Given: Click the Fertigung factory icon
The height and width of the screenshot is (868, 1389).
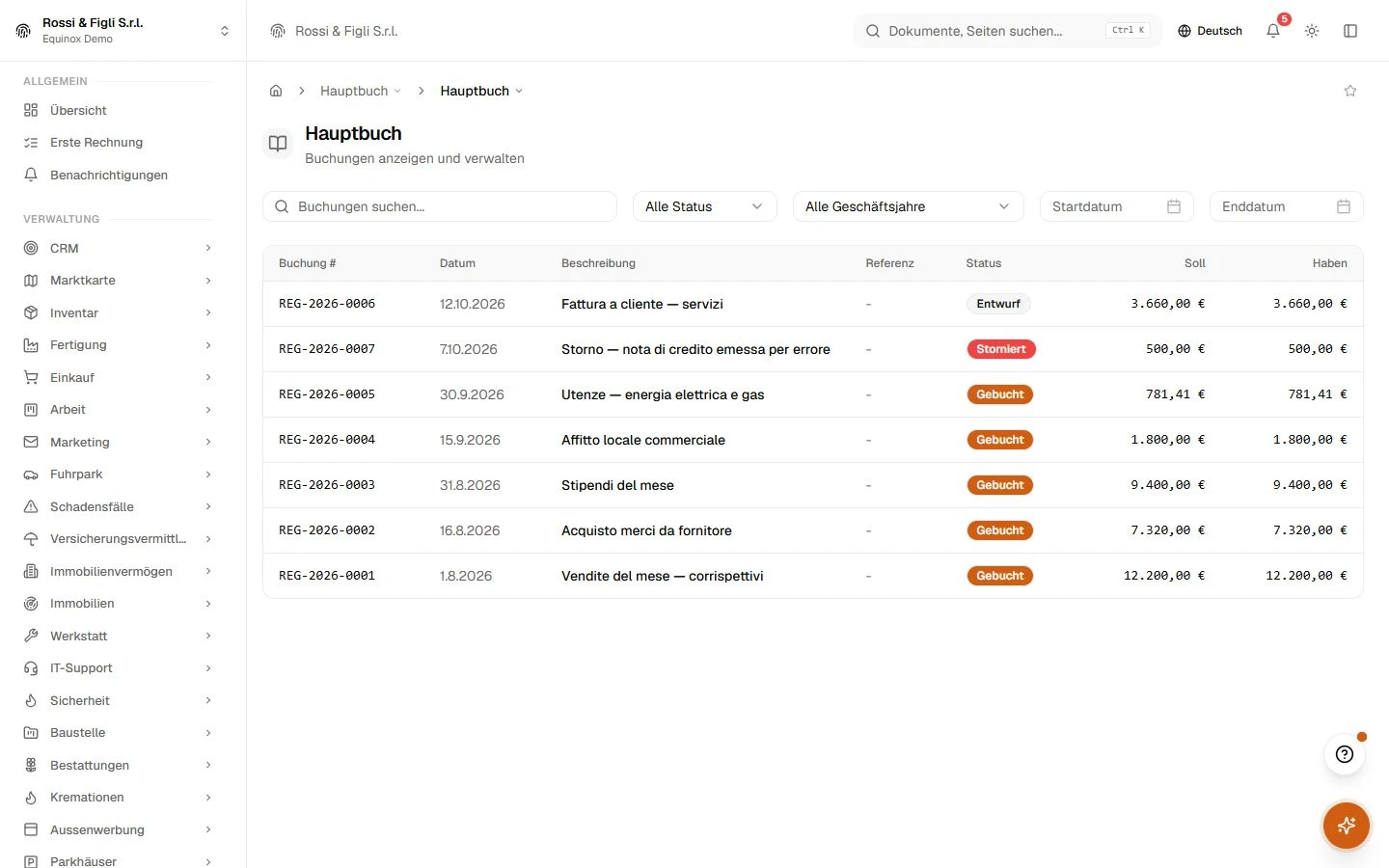Looking at the screenshot, I should [x=31, y=345].
